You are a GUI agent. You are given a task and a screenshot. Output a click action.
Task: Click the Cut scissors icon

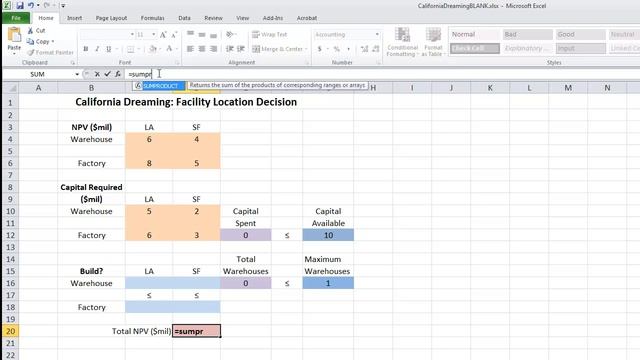click(31, 31)
